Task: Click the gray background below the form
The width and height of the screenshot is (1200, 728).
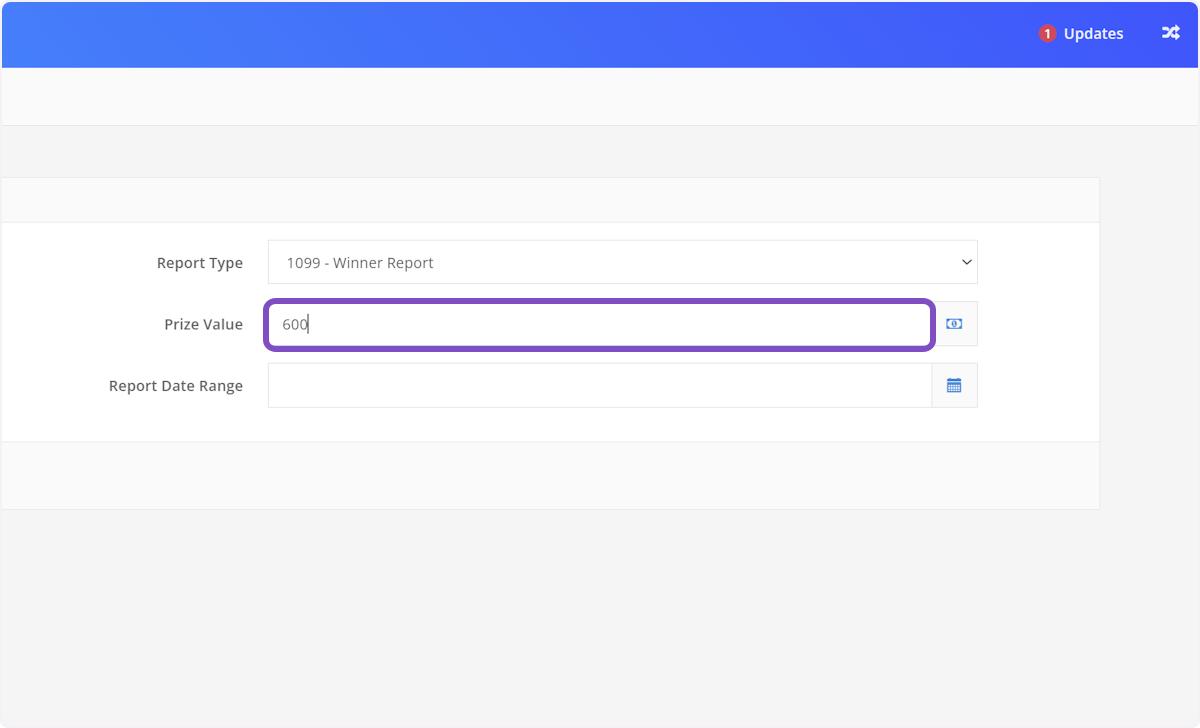Action: click(600, 620)
